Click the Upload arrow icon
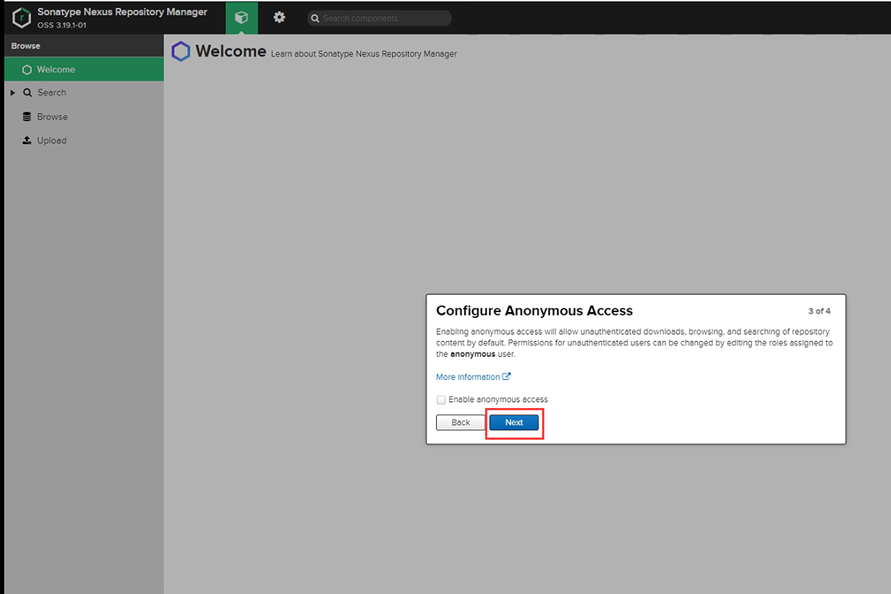The height and width of the screenshot is (594, 891). point(27,140)
